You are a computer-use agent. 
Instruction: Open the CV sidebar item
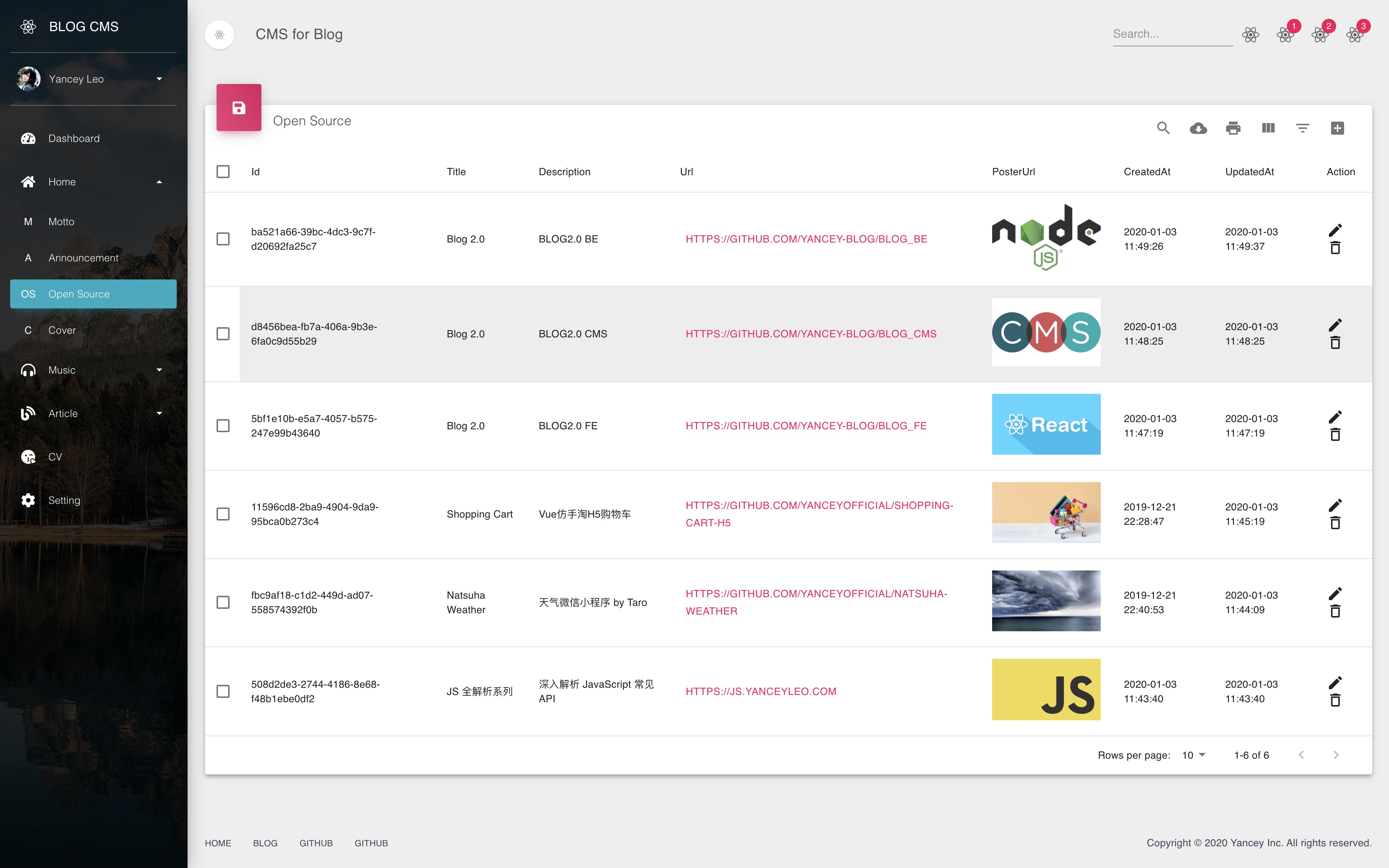click(93, 457)
